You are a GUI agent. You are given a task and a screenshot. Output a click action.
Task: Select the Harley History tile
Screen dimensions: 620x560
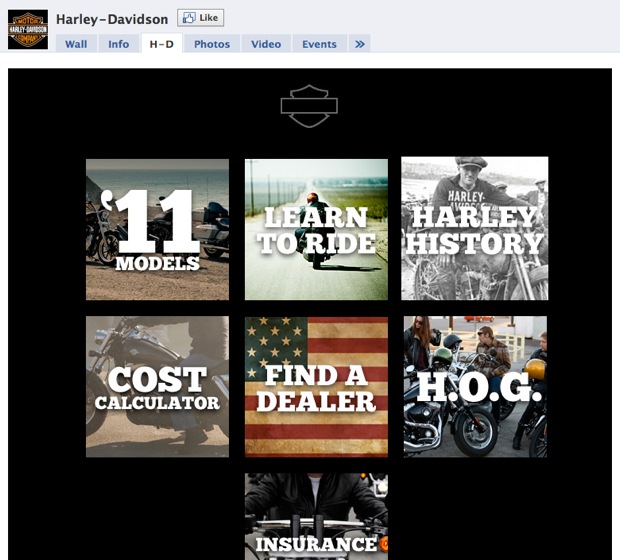coord(475,228)
